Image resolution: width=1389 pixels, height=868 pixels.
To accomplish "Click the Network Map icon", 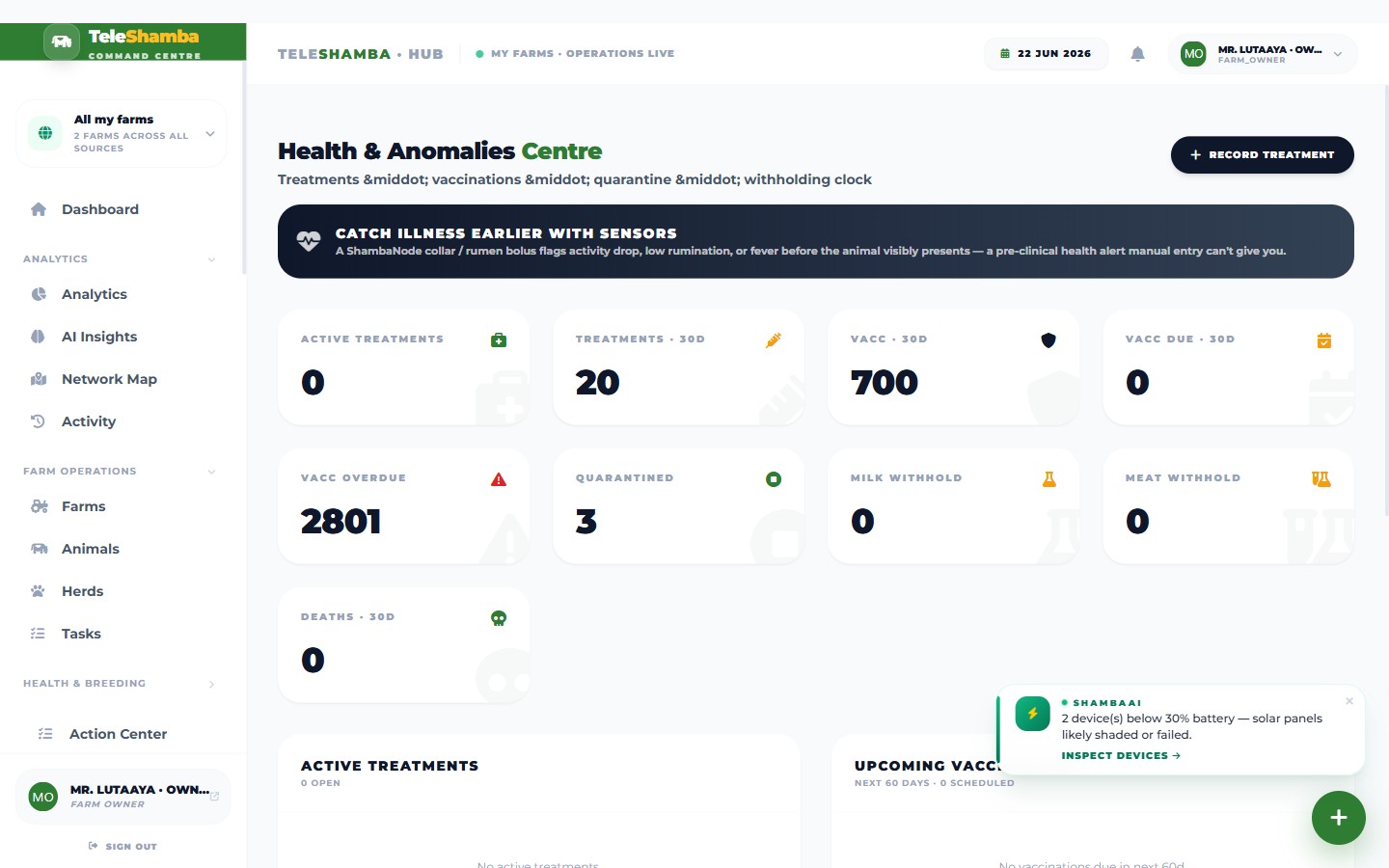I will (x=39, y=379).
